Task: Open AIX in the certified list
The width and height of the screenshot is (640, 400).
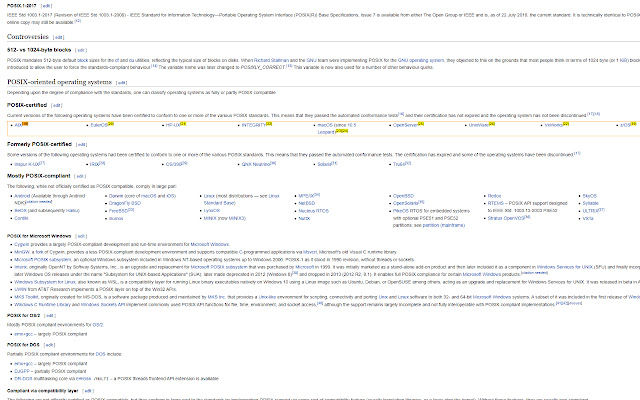Action: tap(18, 125)
